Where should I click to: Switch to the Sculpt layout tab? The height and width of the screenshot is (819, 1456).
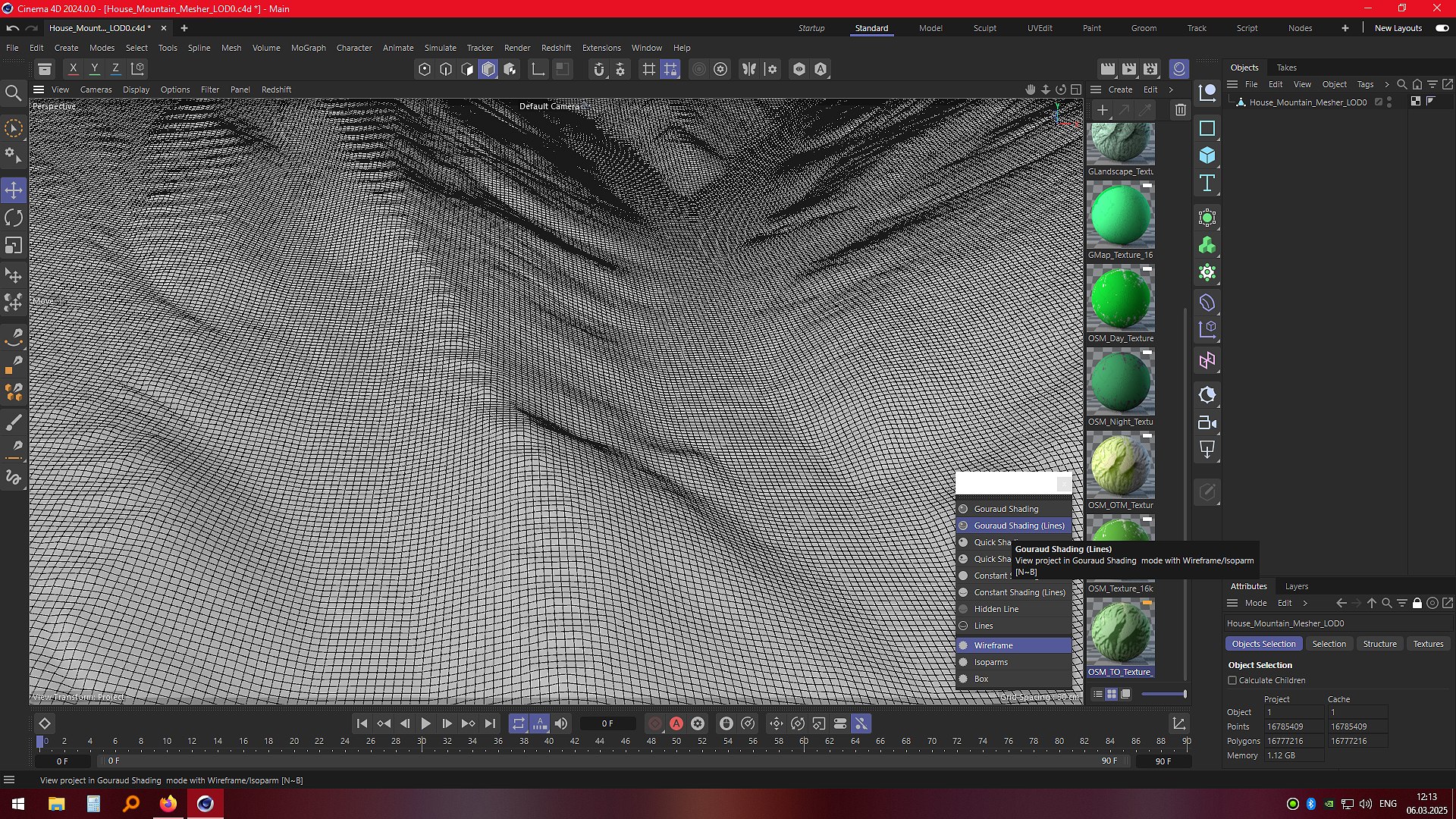(x=985, y=28)
